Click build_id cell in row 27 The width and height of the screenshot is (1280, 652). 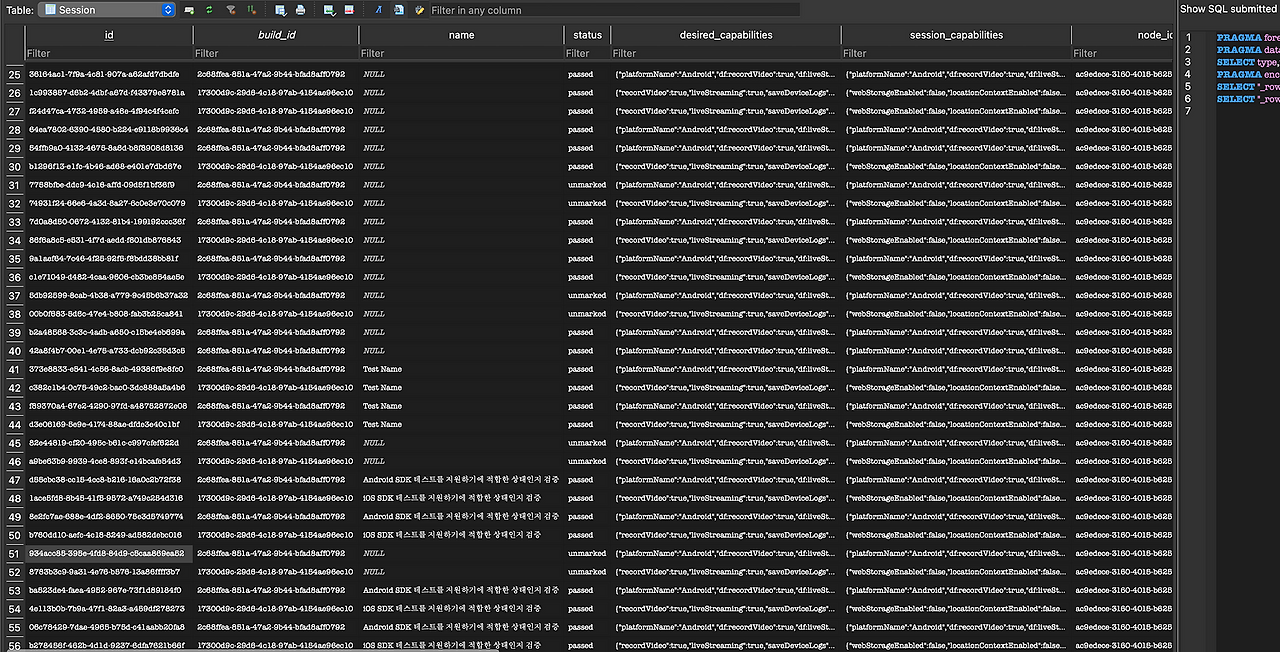276,111
